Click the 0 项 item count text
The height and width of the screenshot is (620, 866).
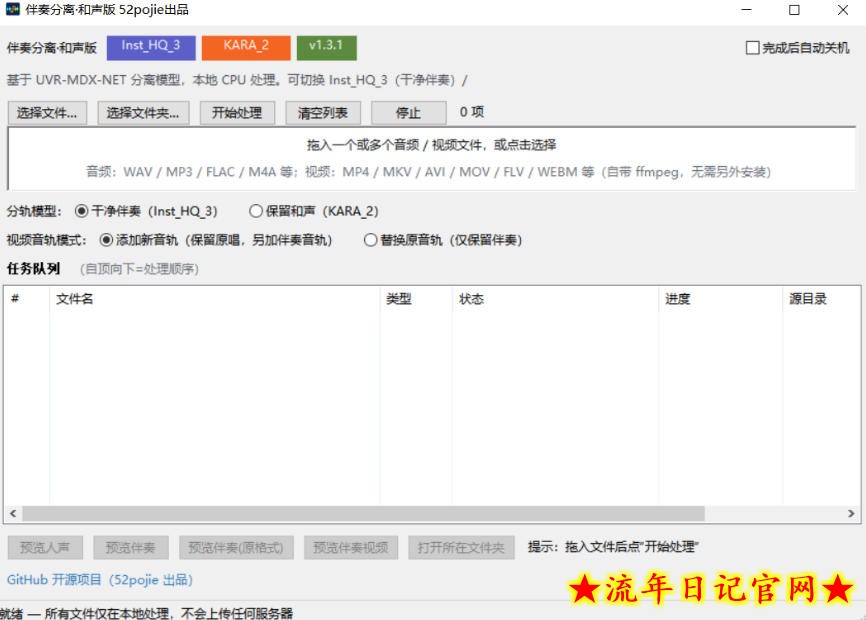472,112
